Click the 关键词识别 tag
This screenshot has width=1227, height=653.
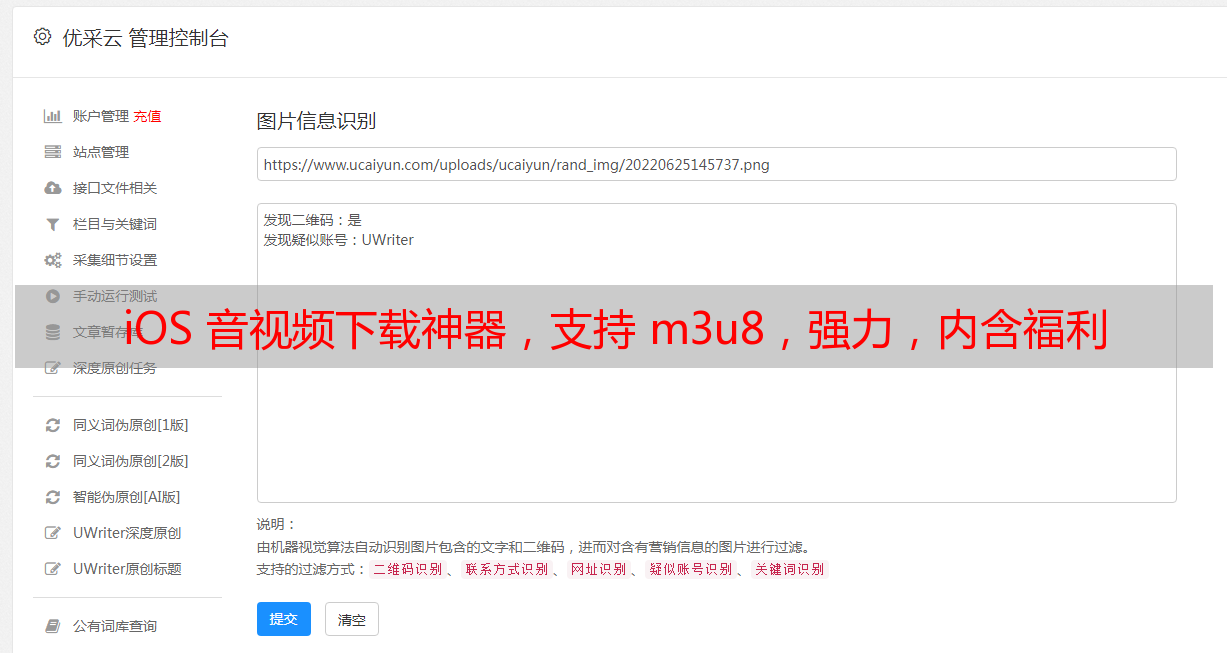[789, 569]
